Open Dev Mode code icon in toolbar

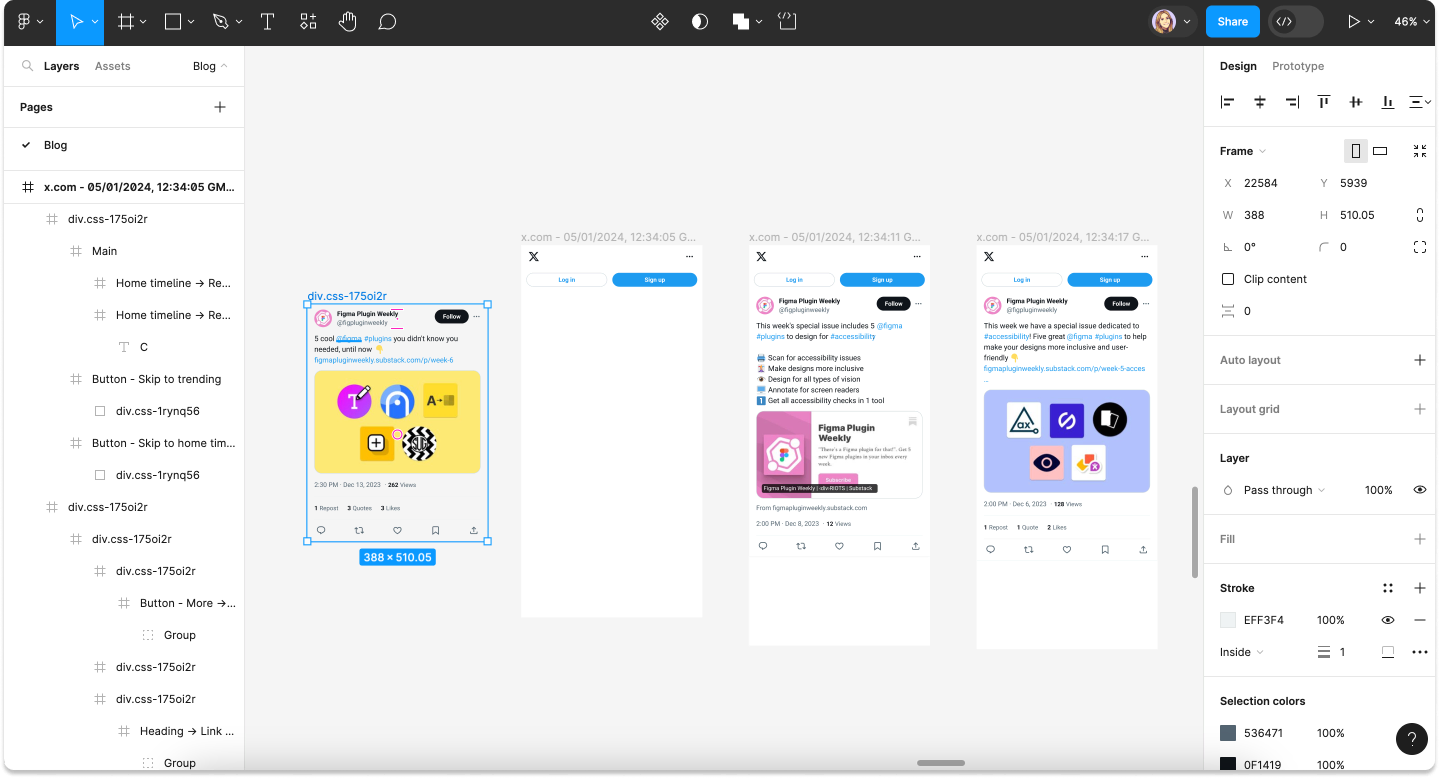click(788, 21)
